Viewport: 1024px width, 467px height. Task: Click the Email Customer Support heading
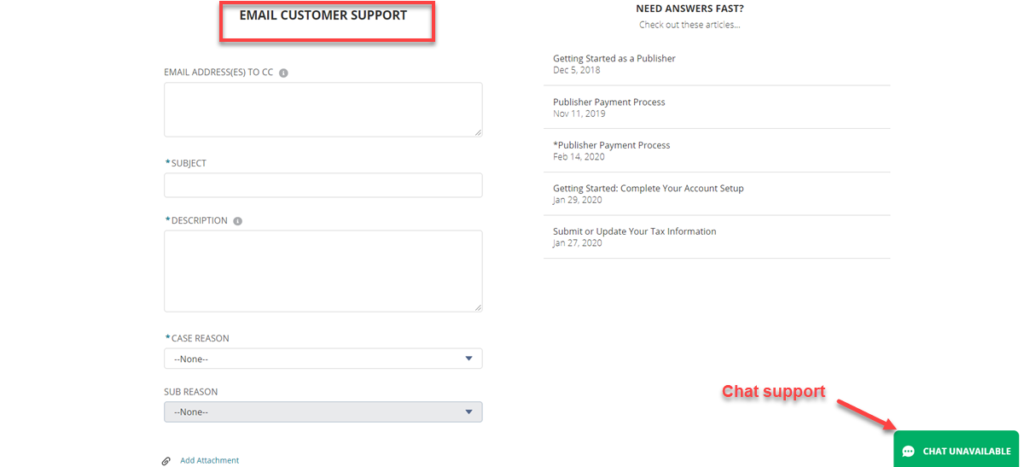pyautogui.click(x=323, y=16)
